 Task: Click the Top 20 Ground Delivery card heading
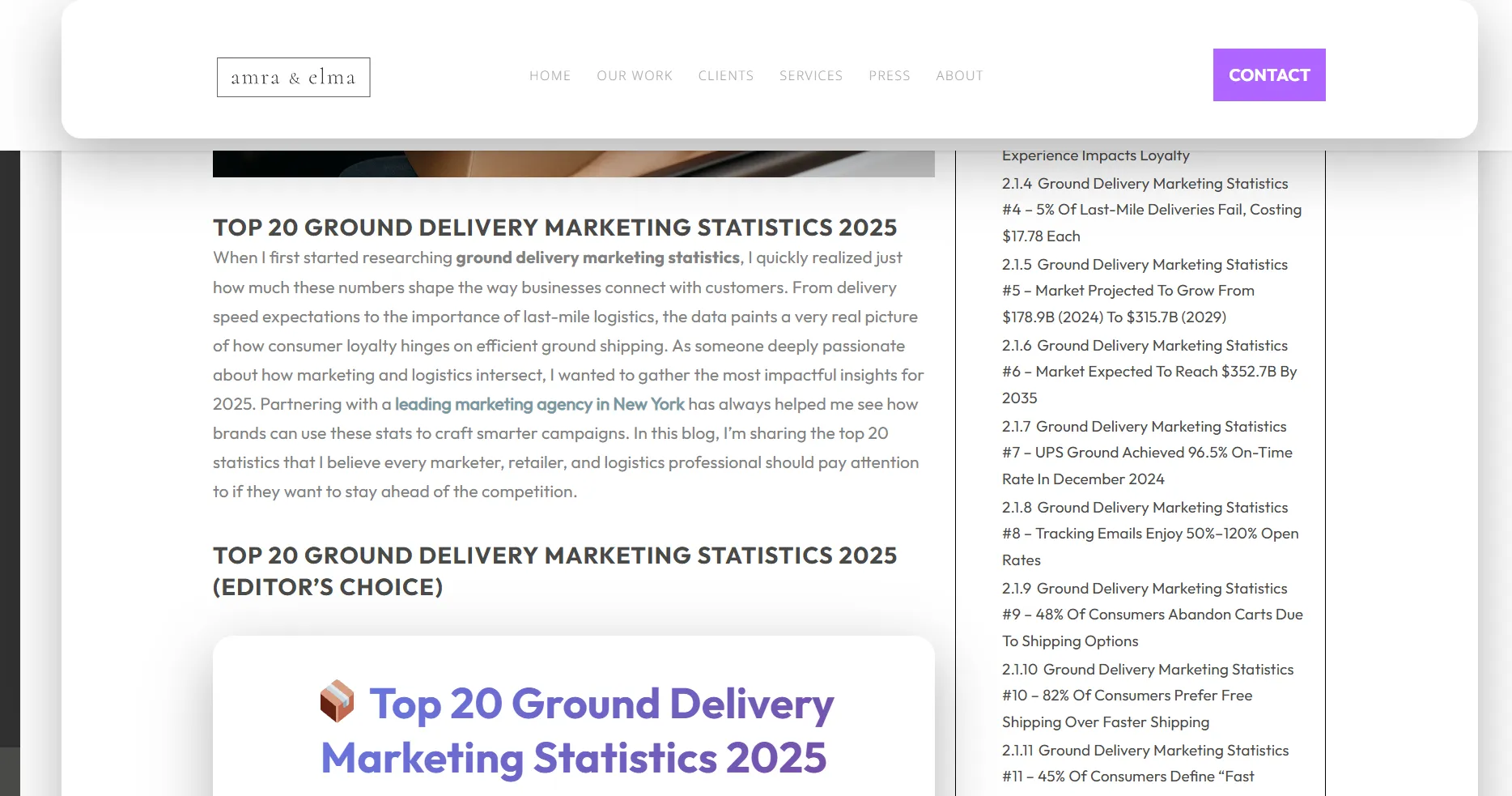[x=577, y=730]
